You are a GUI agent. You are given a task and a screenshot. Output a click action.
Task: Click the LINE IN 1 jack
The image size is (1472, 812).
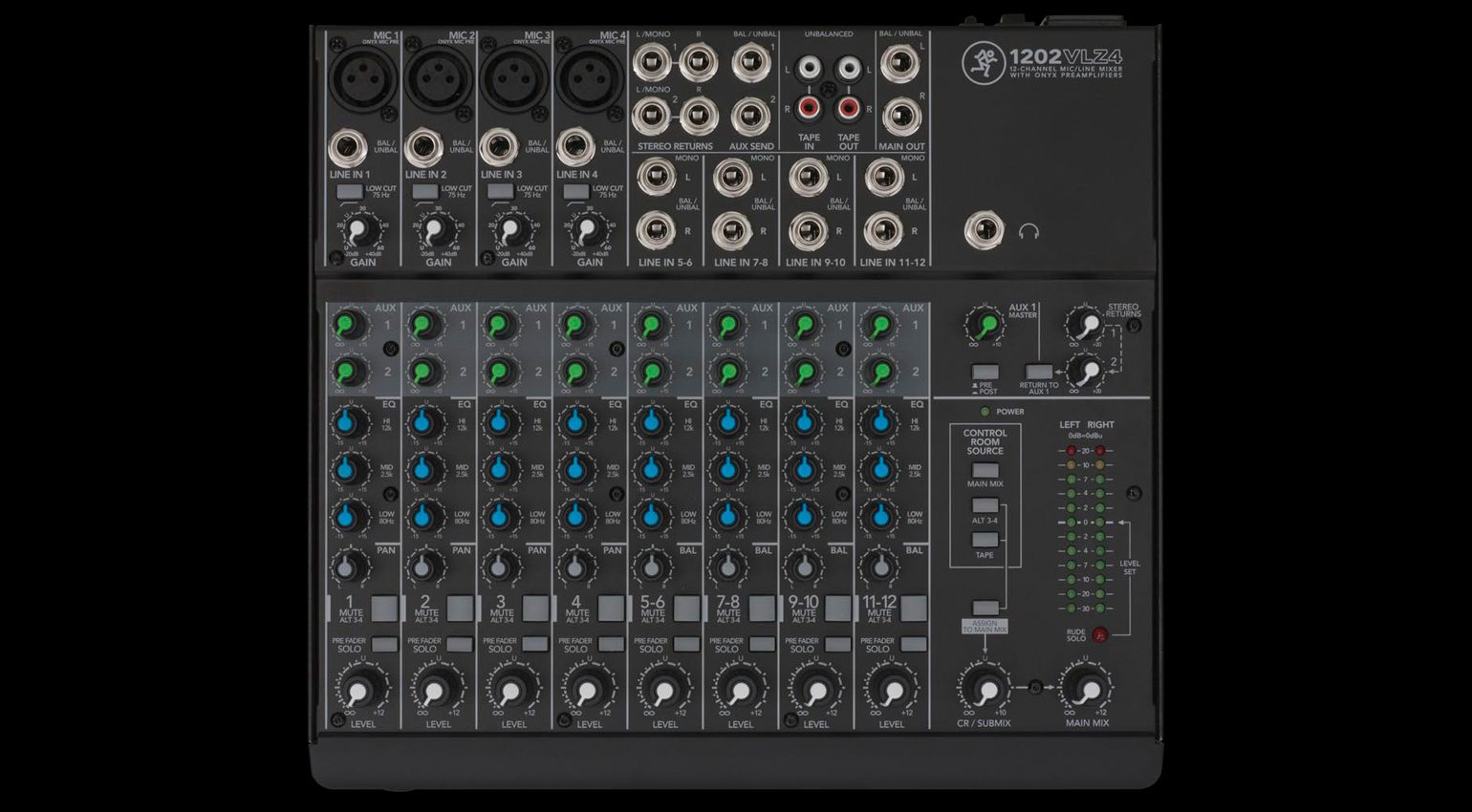[x=348, y=149]
